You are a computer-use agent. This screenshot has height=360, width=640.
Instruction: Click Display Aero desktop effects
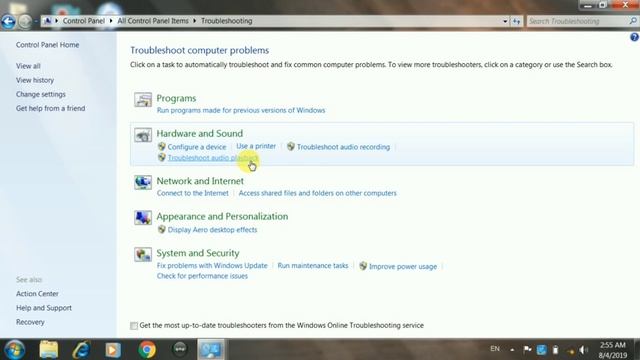tap(212, 230)
